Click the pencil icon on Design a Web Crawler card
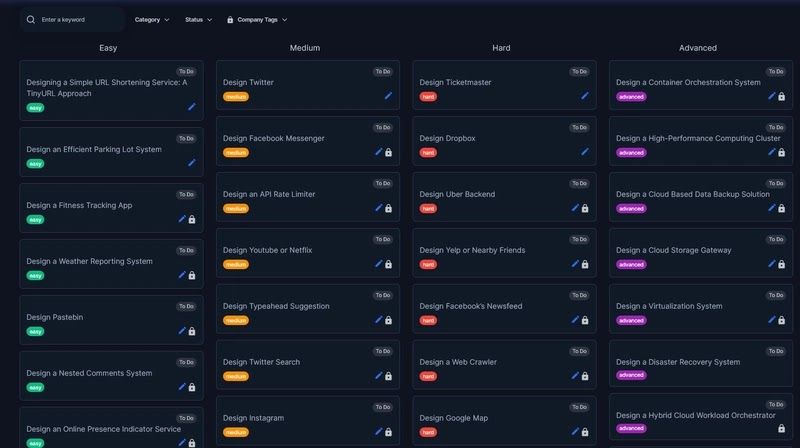This screenshot has height=448, width=800. [x=575, y=375]
